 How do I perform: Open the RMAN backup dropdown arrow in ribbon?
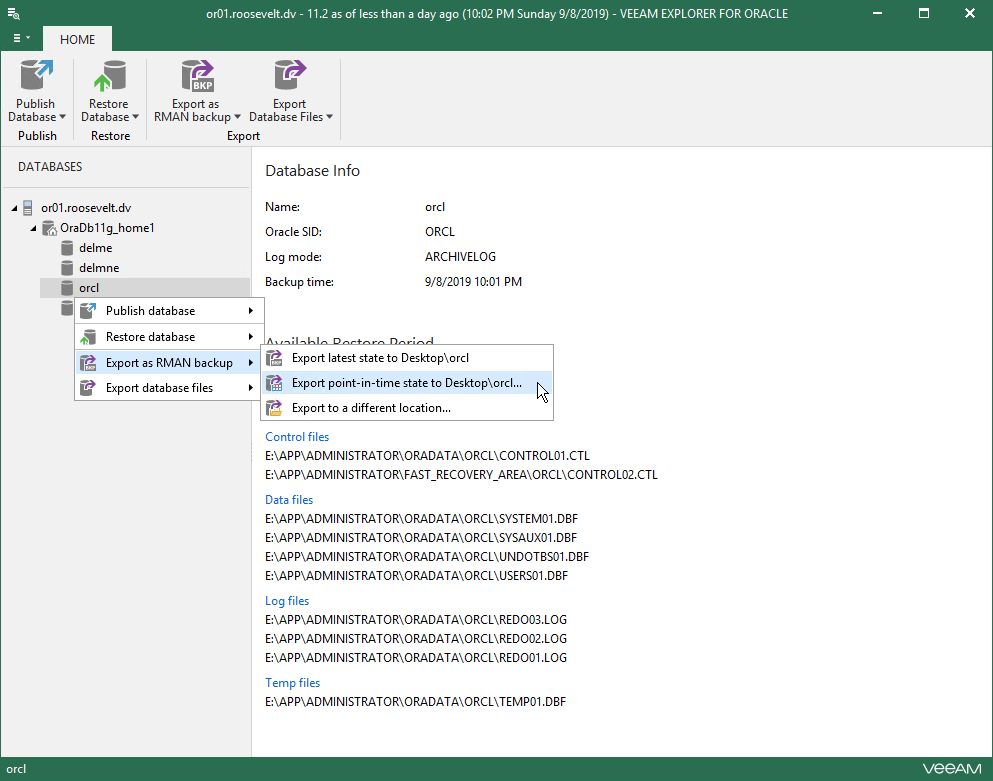pos(237,117)
